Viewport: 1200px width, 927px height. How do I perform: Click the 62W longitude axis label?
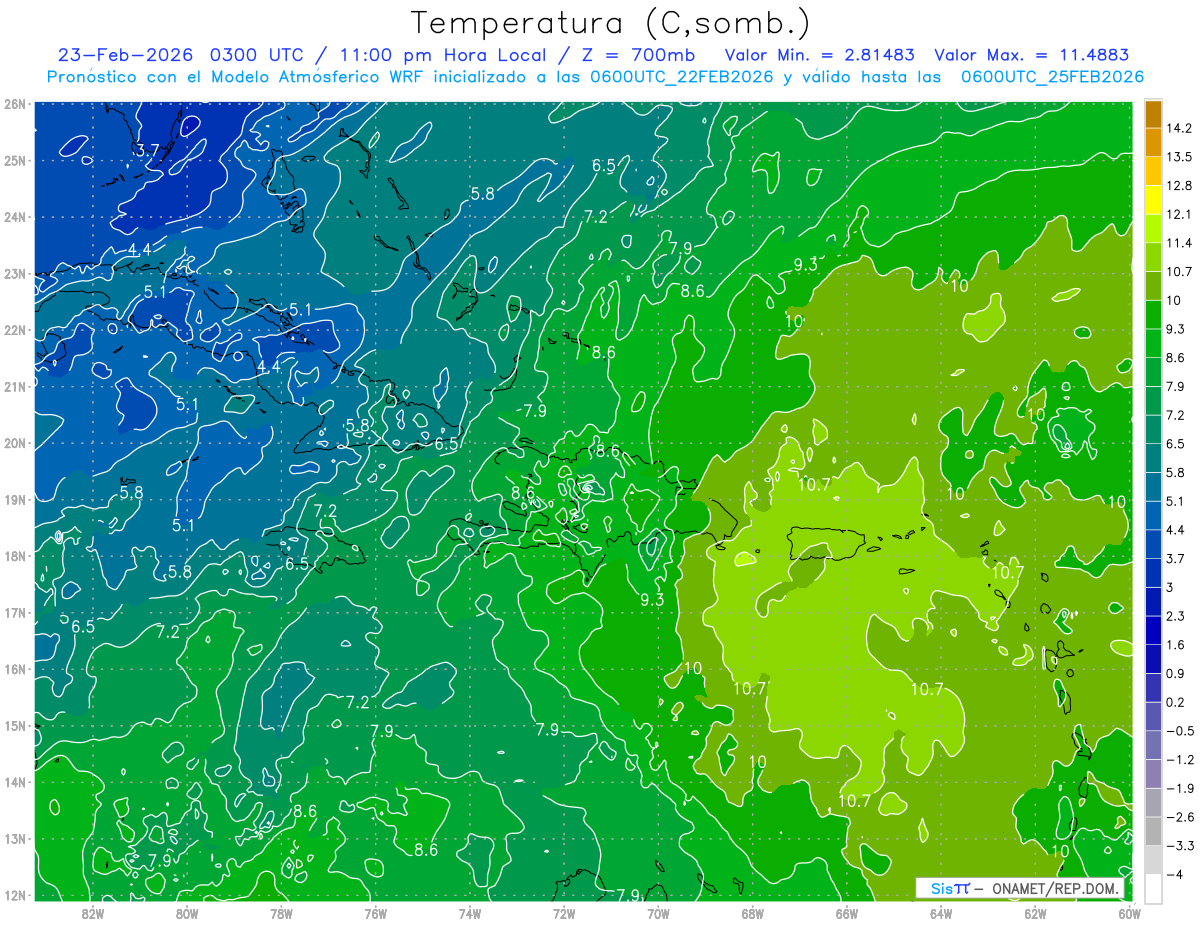point(1035,914)
